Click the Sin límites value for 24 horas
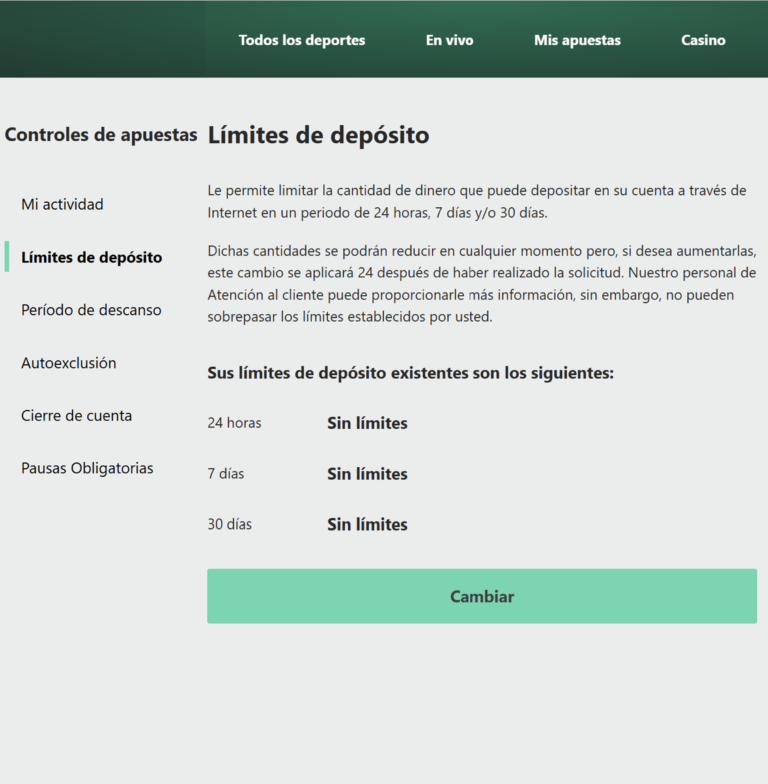The height and width of the screenshot is (784, 768). point(367,423)
